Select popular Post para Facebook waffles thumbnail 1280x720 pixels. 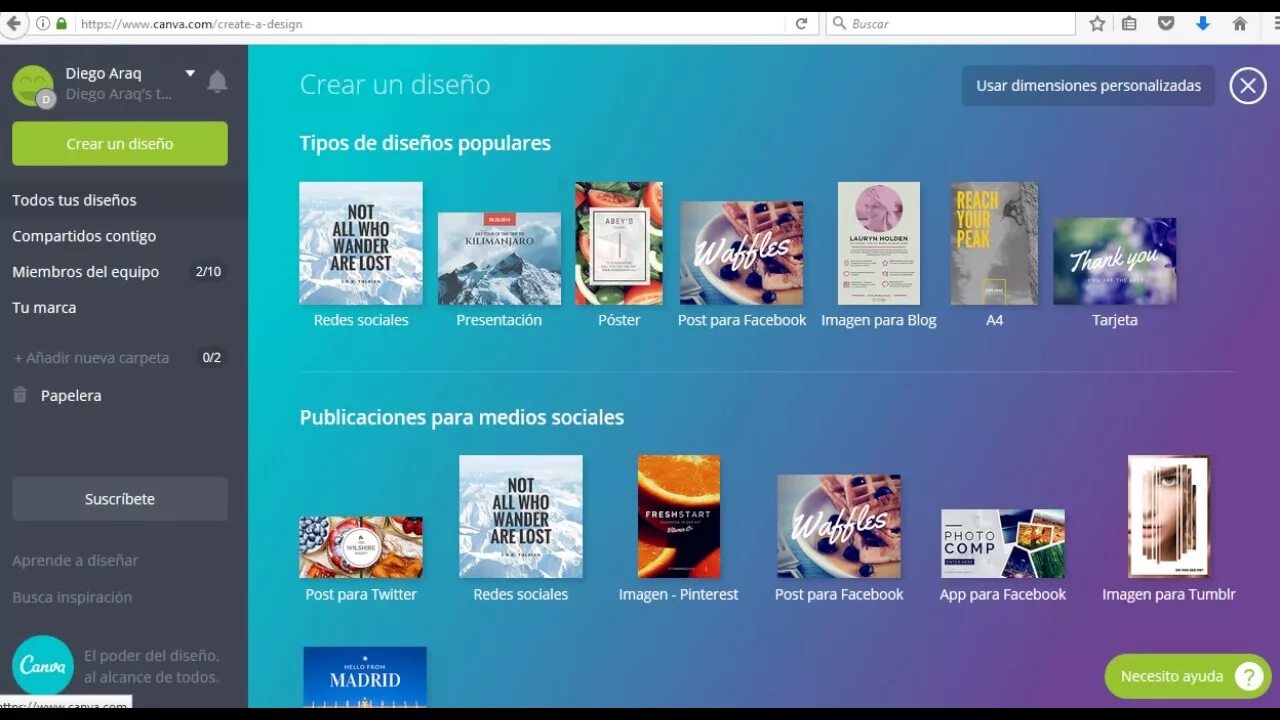[742, 253]
